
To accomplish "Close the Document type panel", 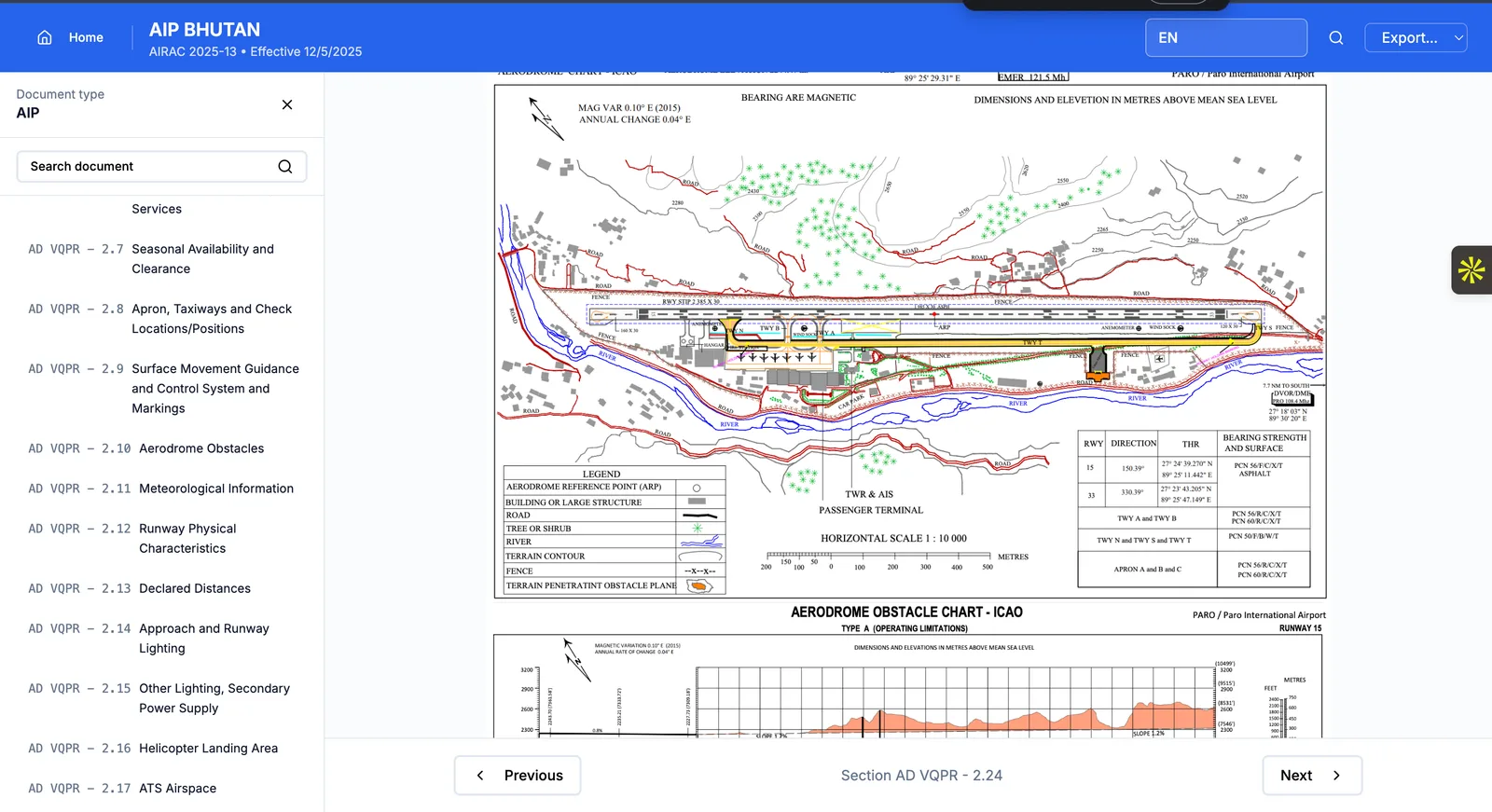I will [x=287, y=104].
